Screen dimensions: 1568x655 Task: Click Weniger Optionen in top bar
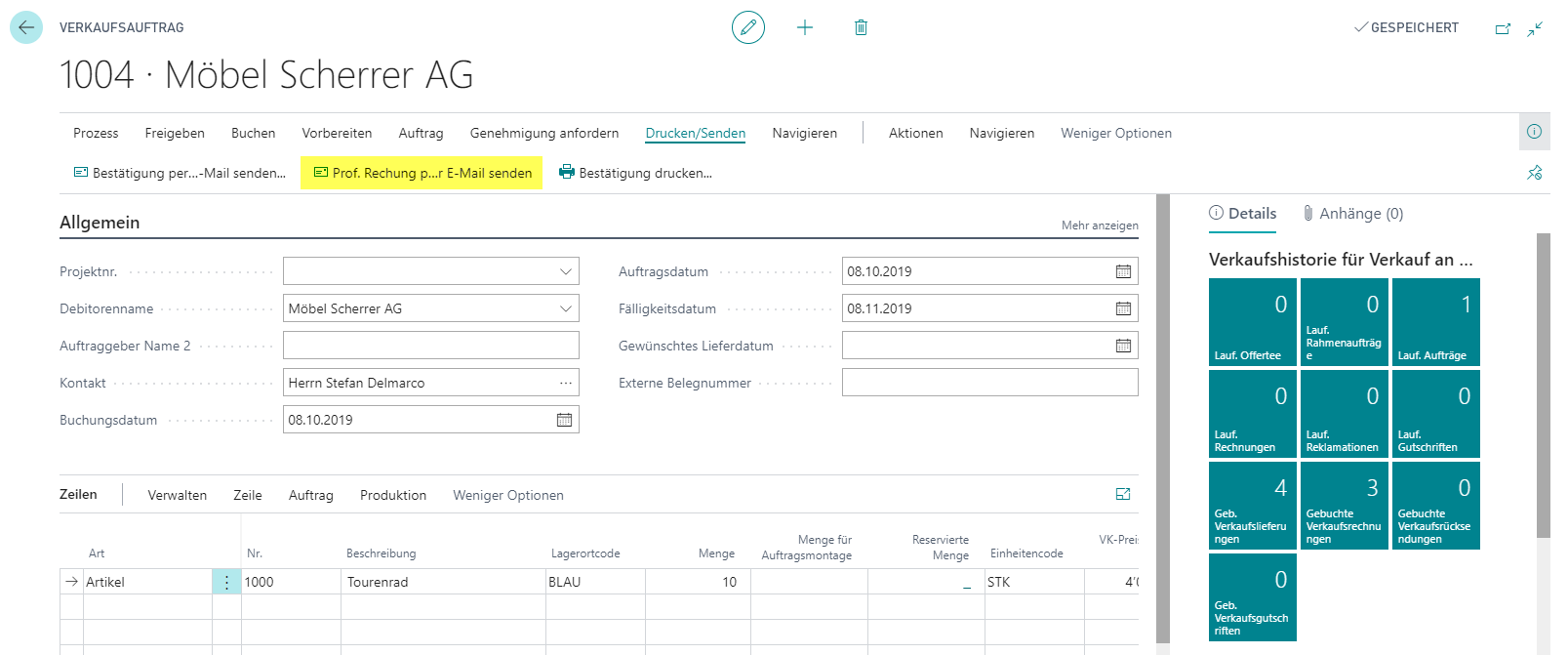point(1116,133)
